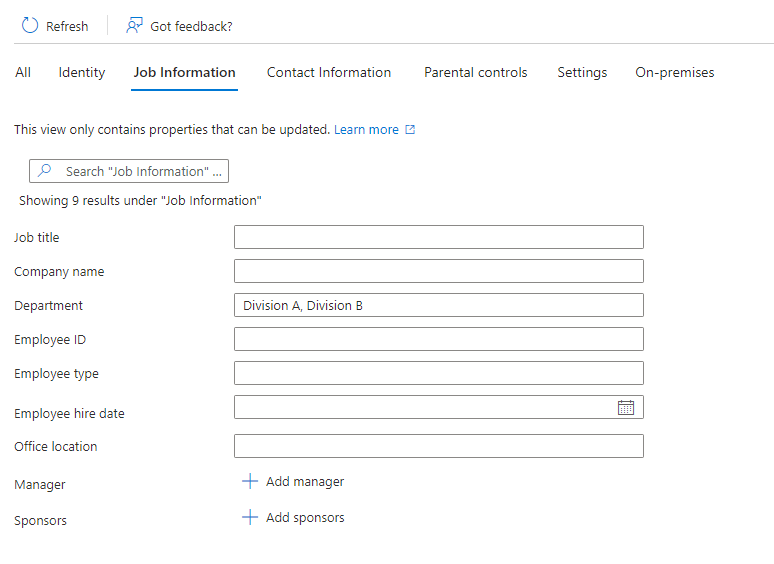The image size is (774, 564).
Task: Click the Refresh circular arrow icon
Action: 30,26
